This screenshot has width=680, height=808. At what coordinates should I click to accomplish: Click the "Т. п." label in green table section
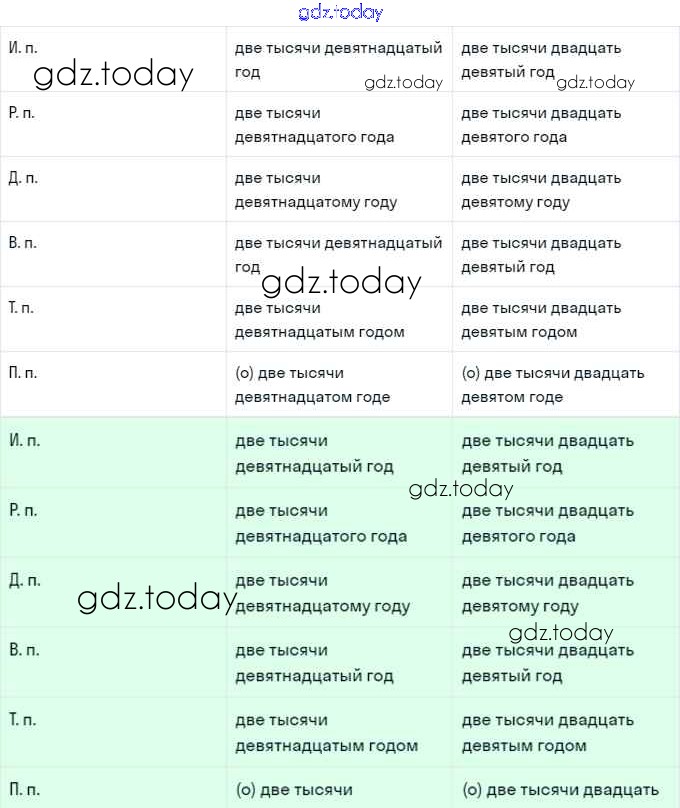pyautogui.click(x=24, y=720)
